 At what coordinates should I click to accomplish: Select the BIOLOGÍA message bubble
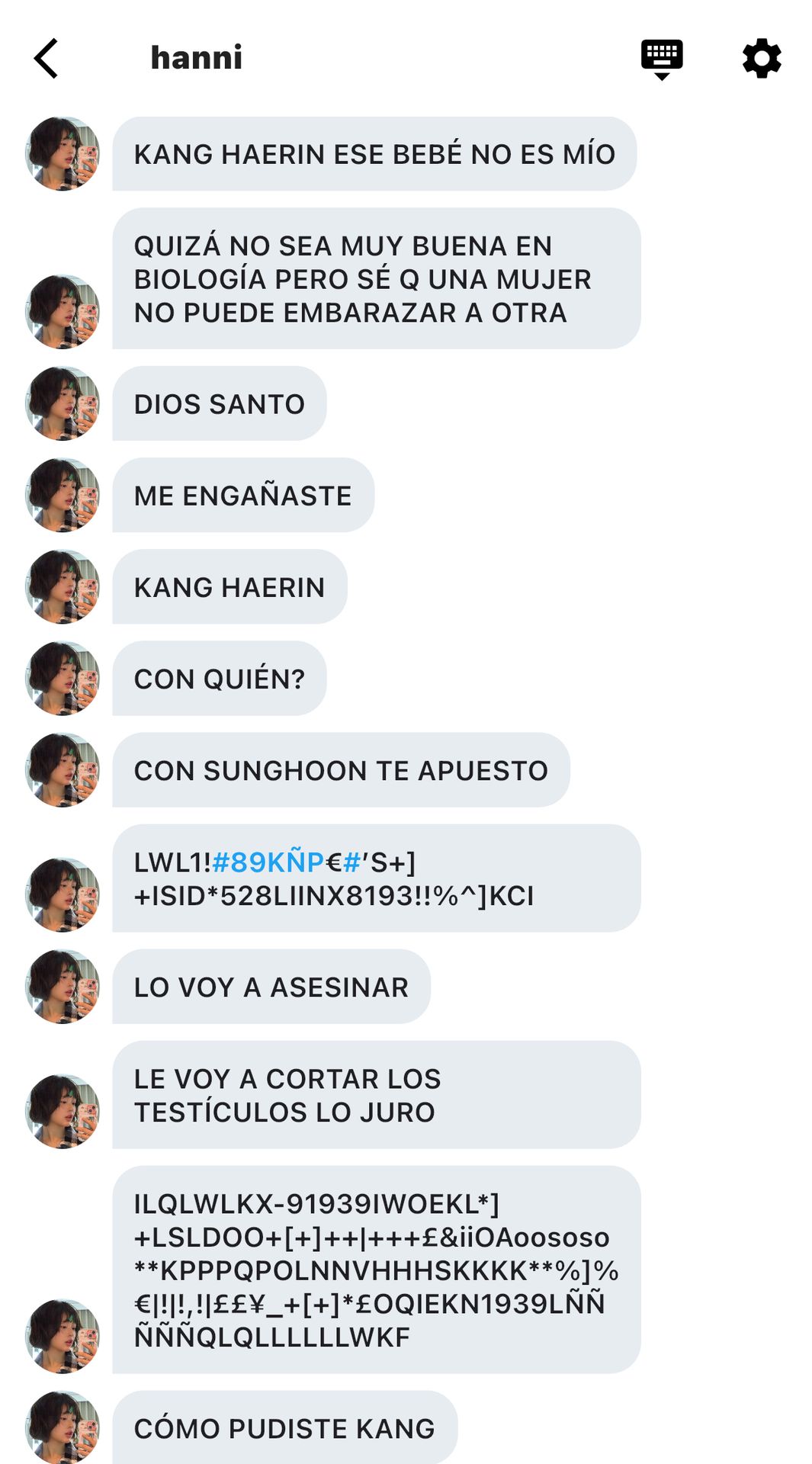(377, 279)
